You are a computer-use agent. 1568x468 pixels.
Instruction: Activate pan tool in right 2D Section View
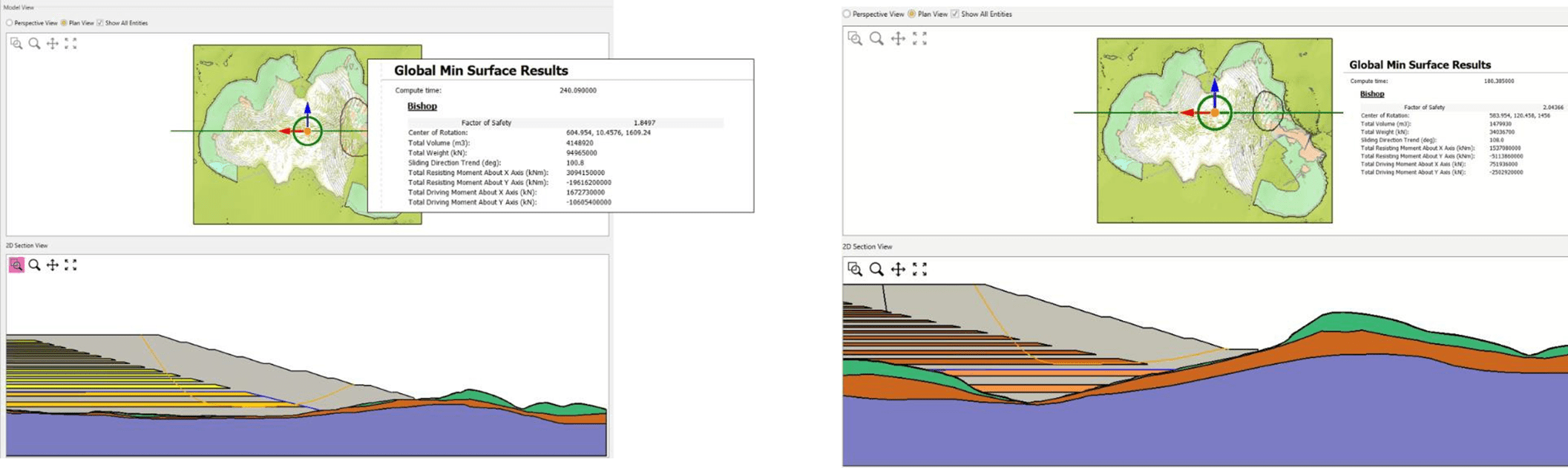coord(898,269)
